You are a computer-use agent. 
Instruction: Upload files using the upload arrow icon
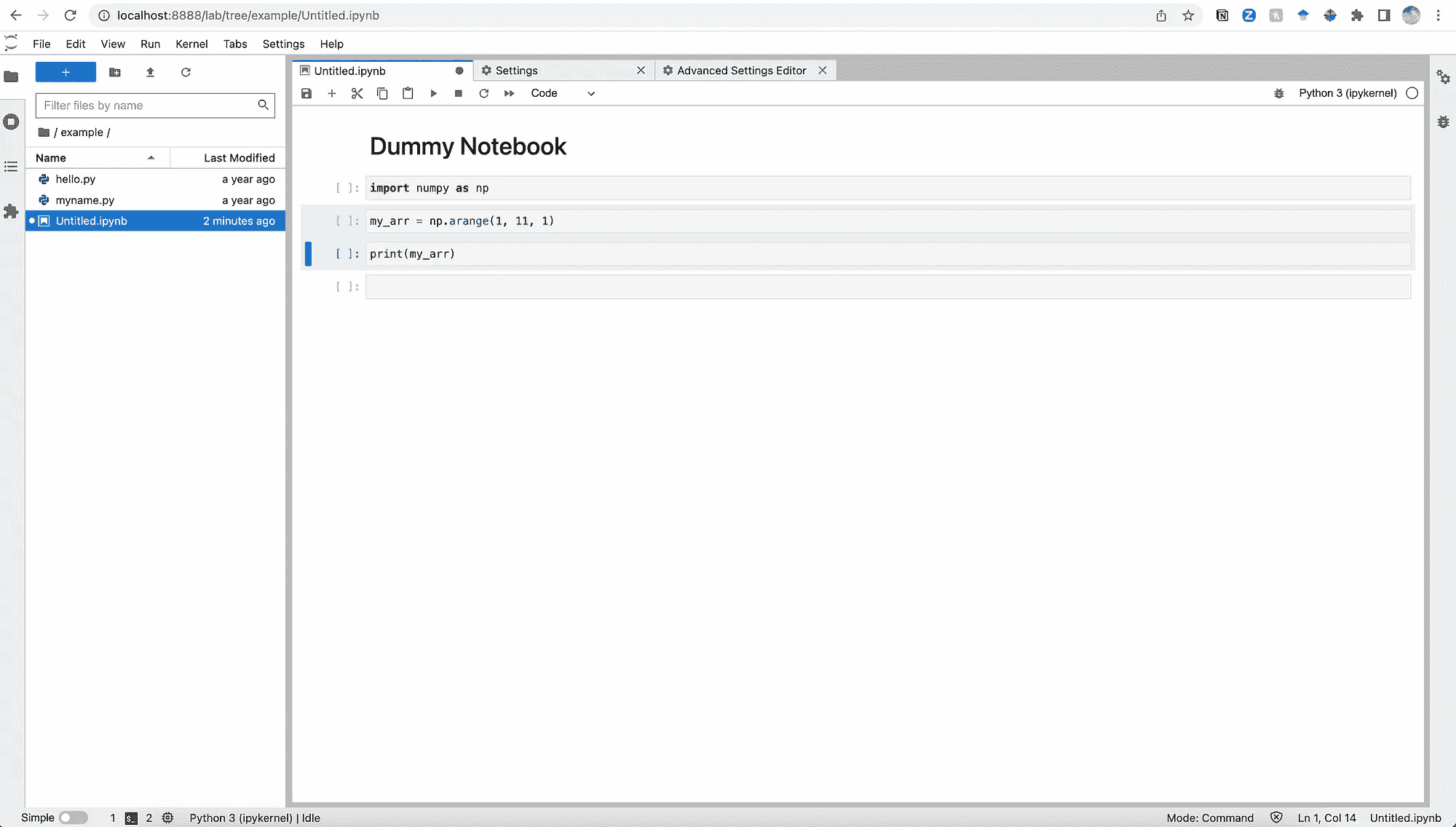(x=150, y=72)
